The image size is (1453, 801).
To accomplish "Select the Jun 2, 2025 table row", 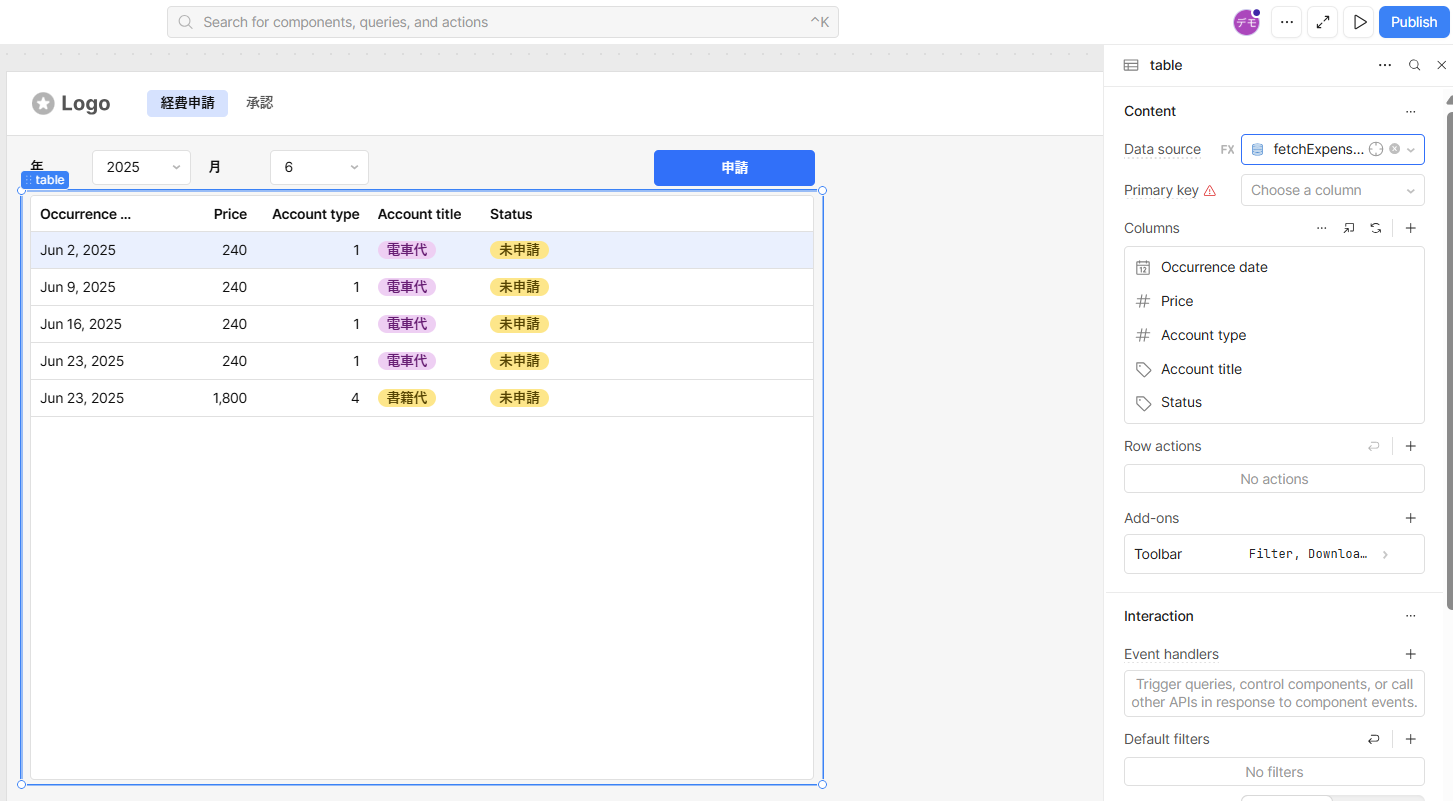I will pyautogui.click(x=422, y=250).
